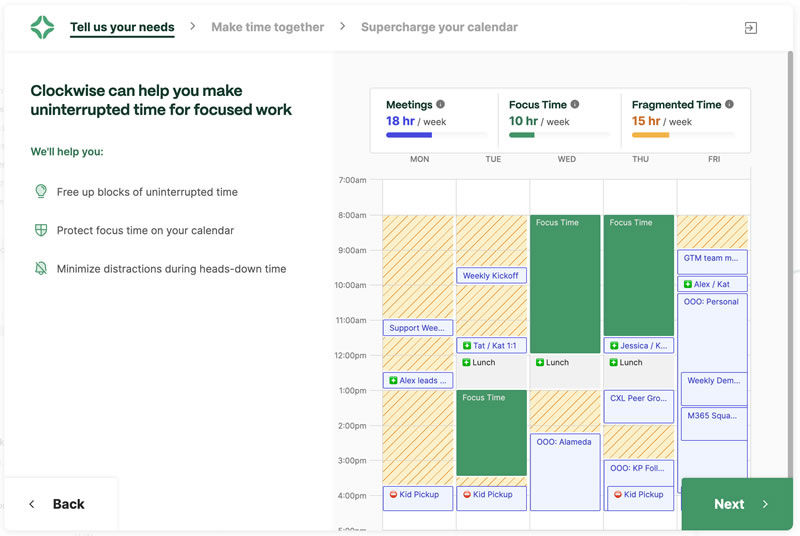Click the lightbulb icon beside Free up blocks
Image resolution: width=800 pixels, height=536 pixels.
click(41, 192)
